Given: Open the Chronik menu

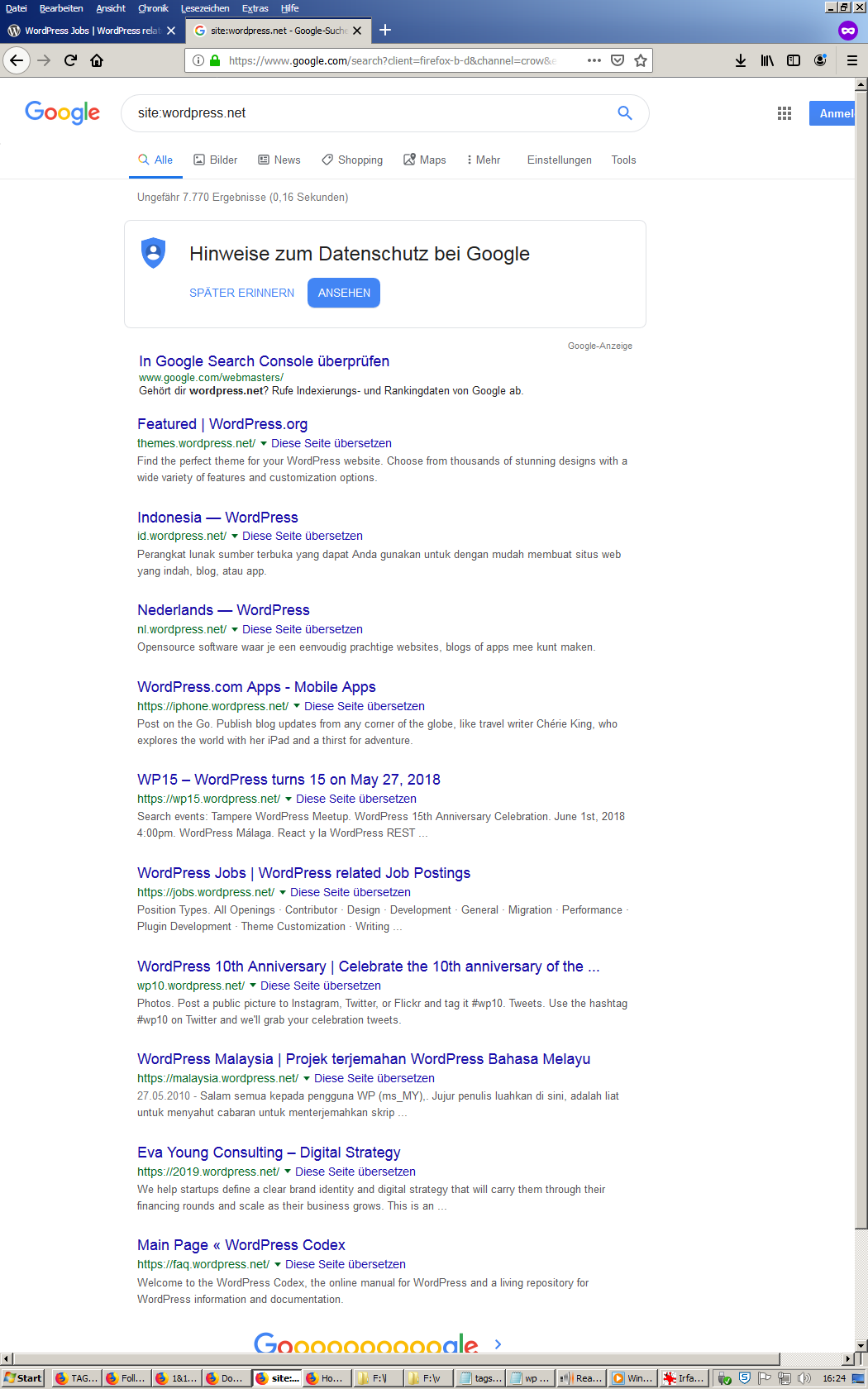Looking at the screenshot, I should 153,8.
